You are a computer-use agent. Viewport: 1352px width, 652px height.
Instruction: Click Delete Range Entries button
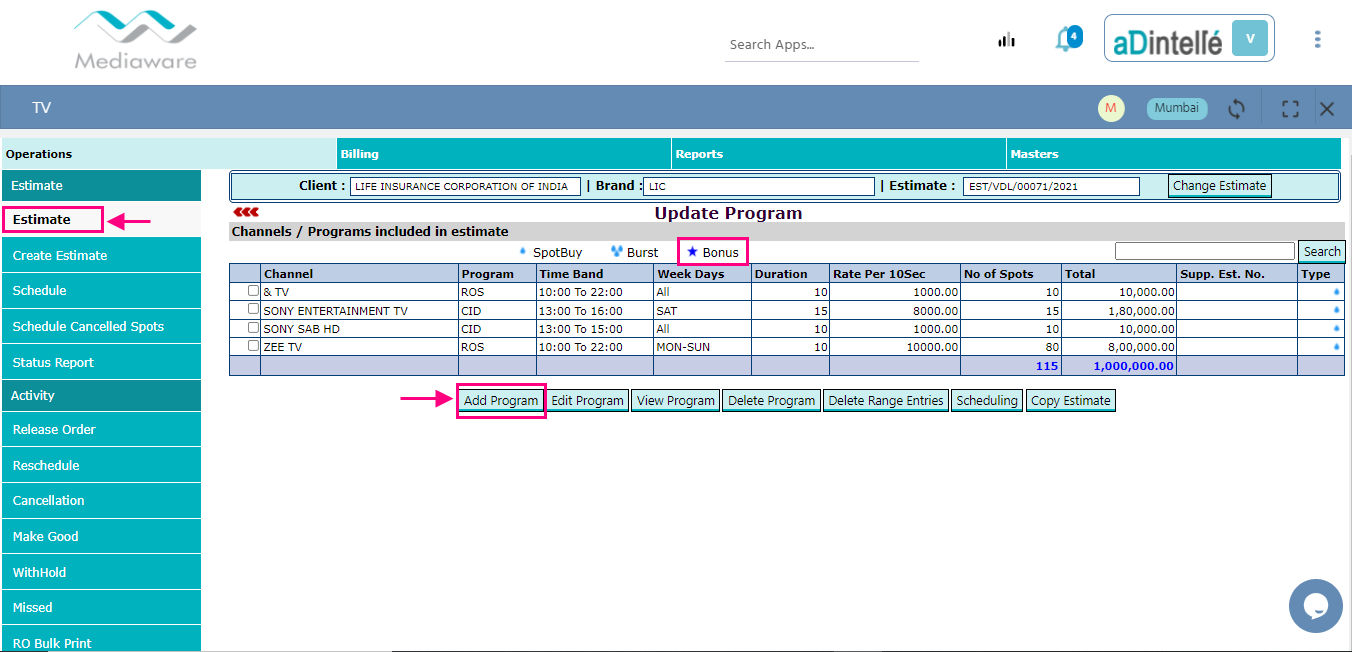pyautogui.click(x=885, y=400)
